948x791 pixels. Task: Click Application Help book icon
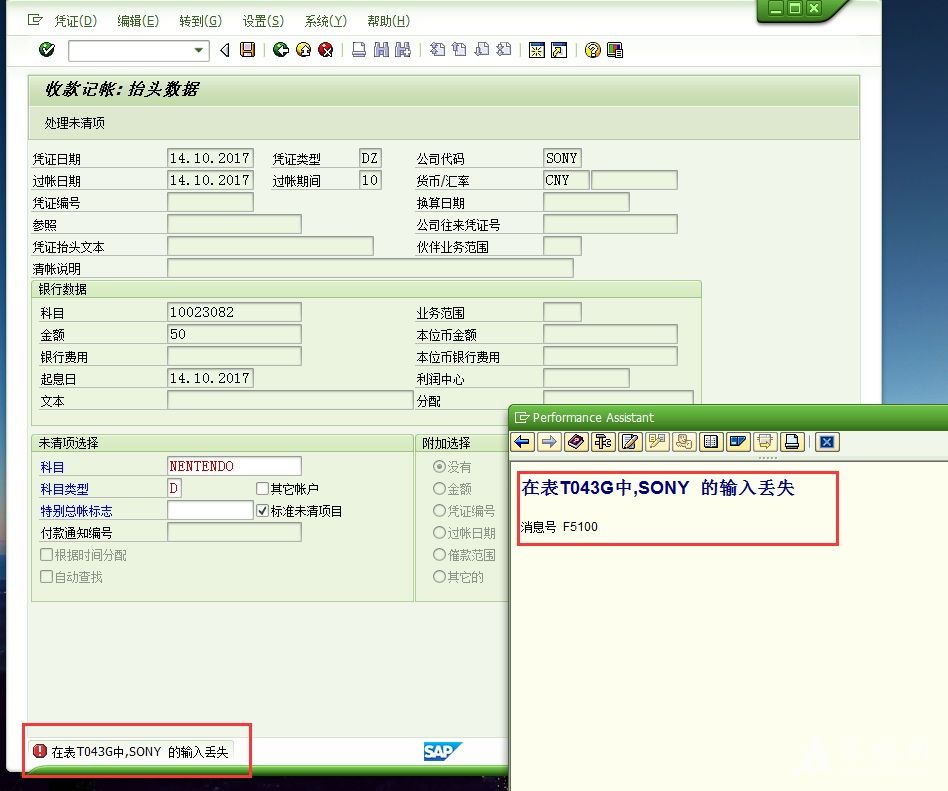click(x=576, y=442)
